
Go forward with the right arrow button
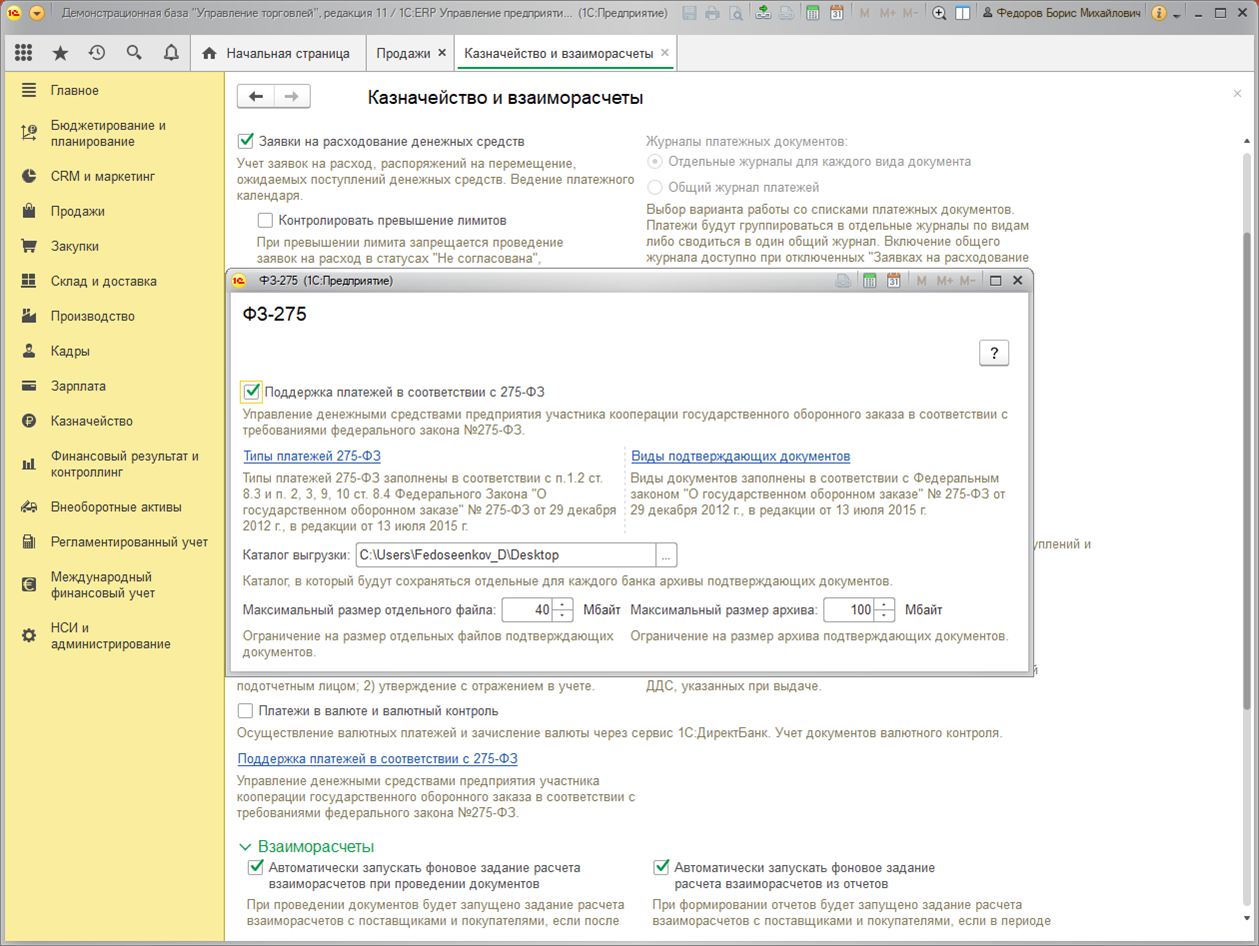pyautogui.click(x=292, y=96)
